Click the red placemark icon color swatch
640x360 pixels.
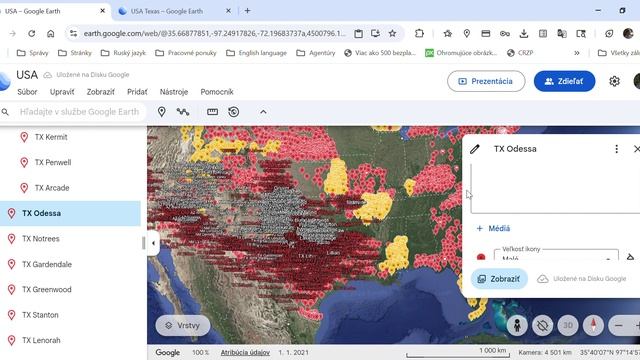(x=481, y=257)
